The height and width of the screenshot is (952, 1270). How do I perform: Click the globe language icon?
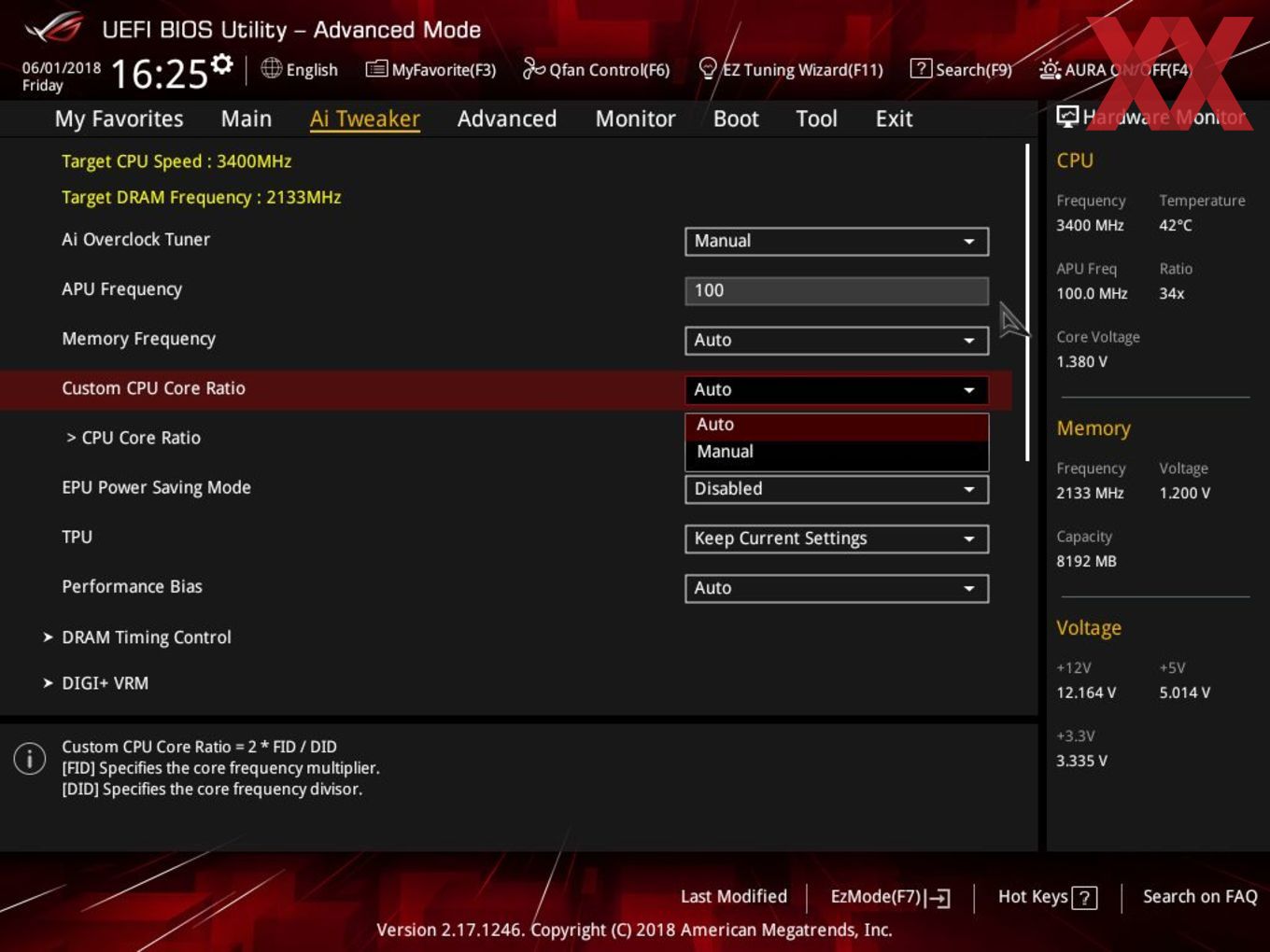coord(271,68)
